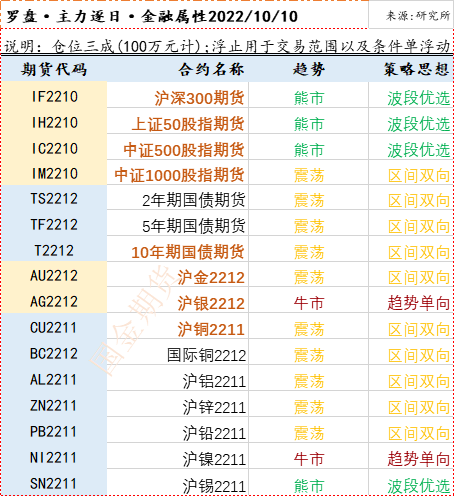Image resolution: width=454 pixels, height=496 pixels.
Task: Click 趋势单向 strategy in the AG2212 row
Action: (419, 303)
